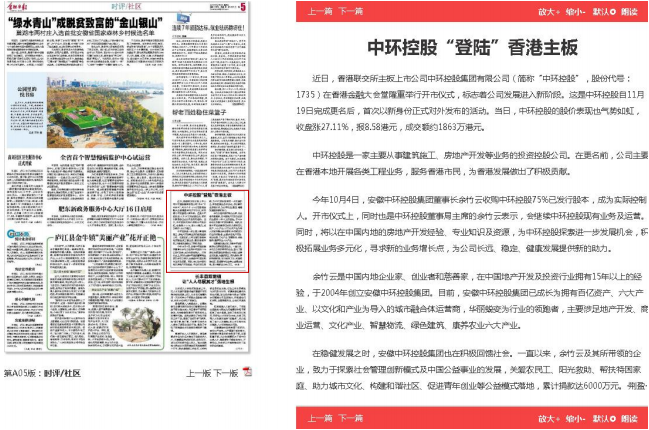Viewport: 649px width, 430px height.
Task: Click the paragraph starting 中环控股是一家主要从事建筑施工
Action: click(x=472, y=163)
